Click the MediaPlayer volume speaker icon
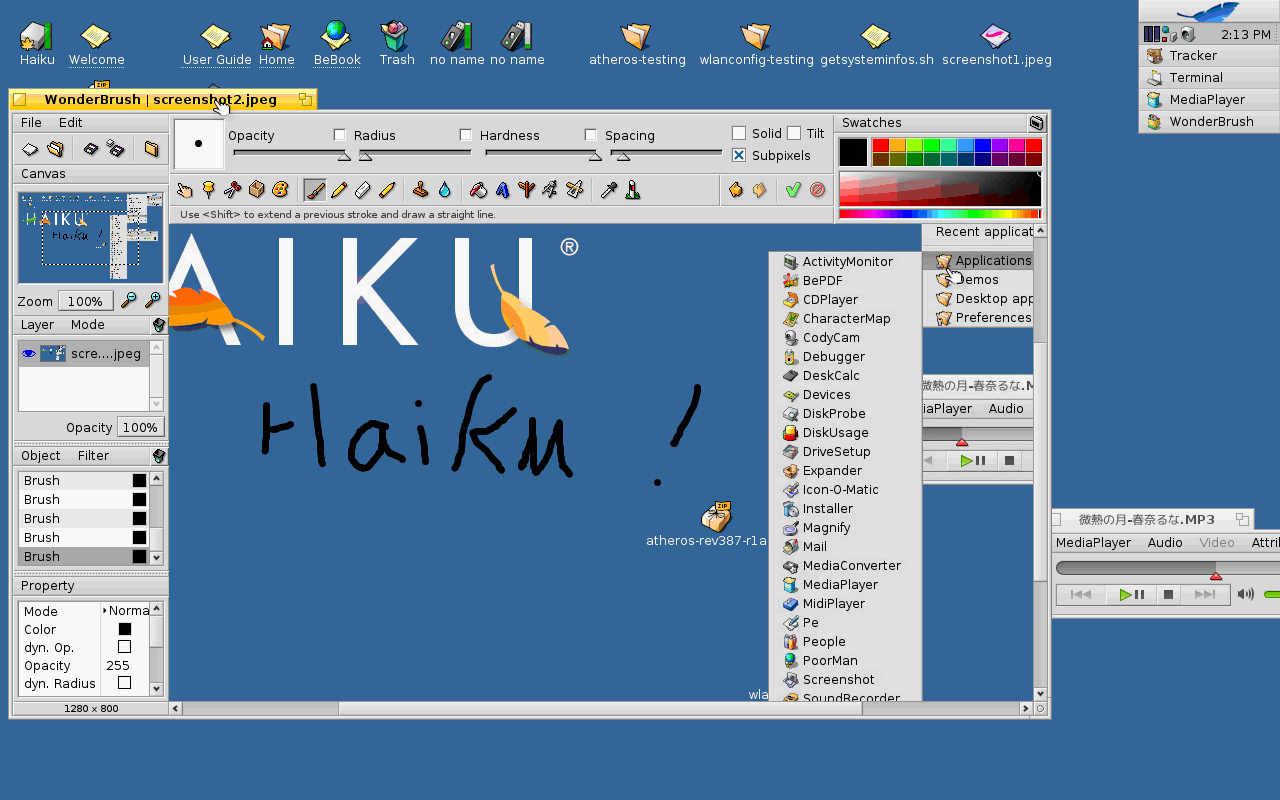This screenshot has width=1280, height=800. (1246, 594)
